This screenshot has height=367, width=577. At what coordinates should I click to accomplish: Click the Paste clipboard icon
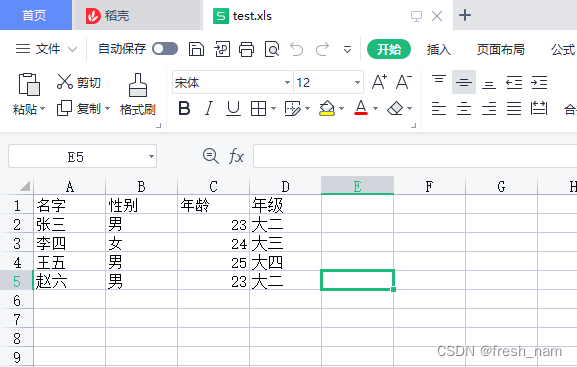(x=29, y=84)
